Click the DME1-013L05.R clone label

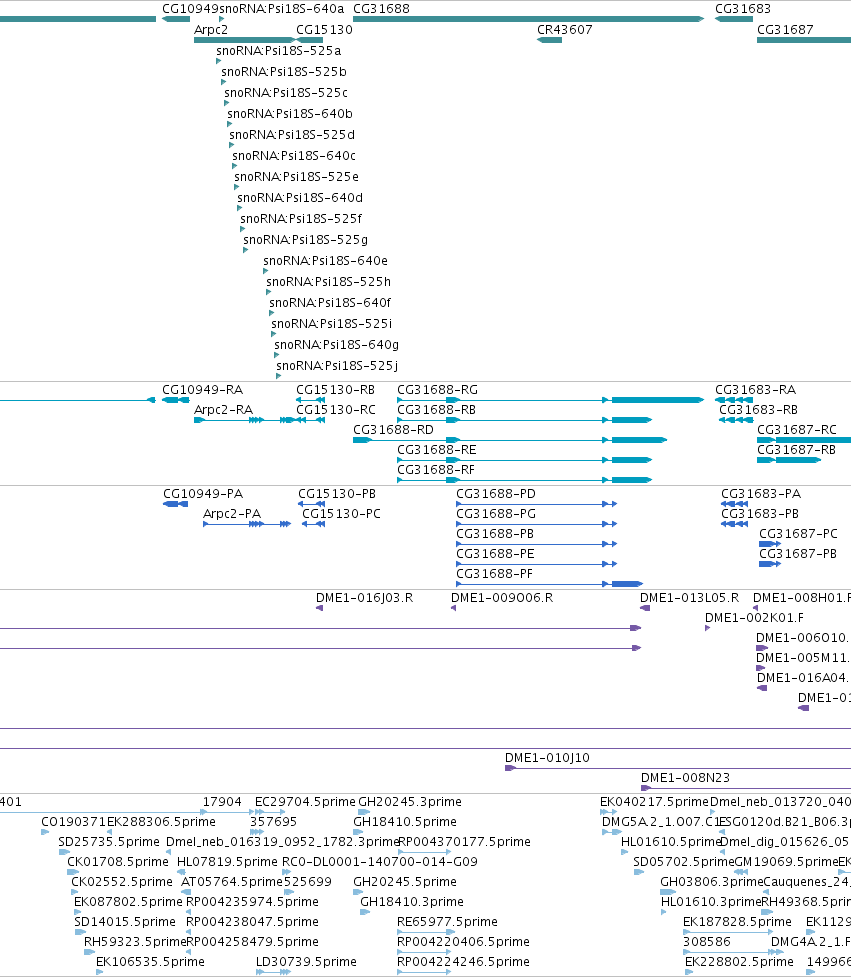(x=689, y=598)
